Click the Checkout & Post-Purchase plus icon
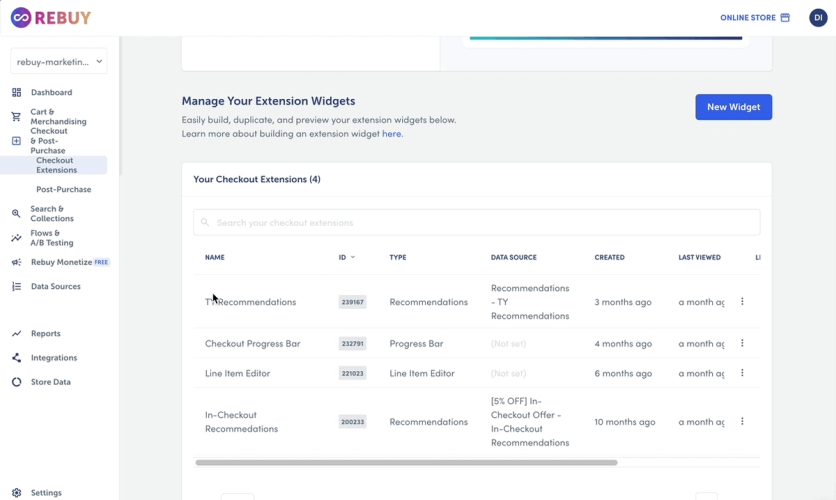 coord(17,141)
